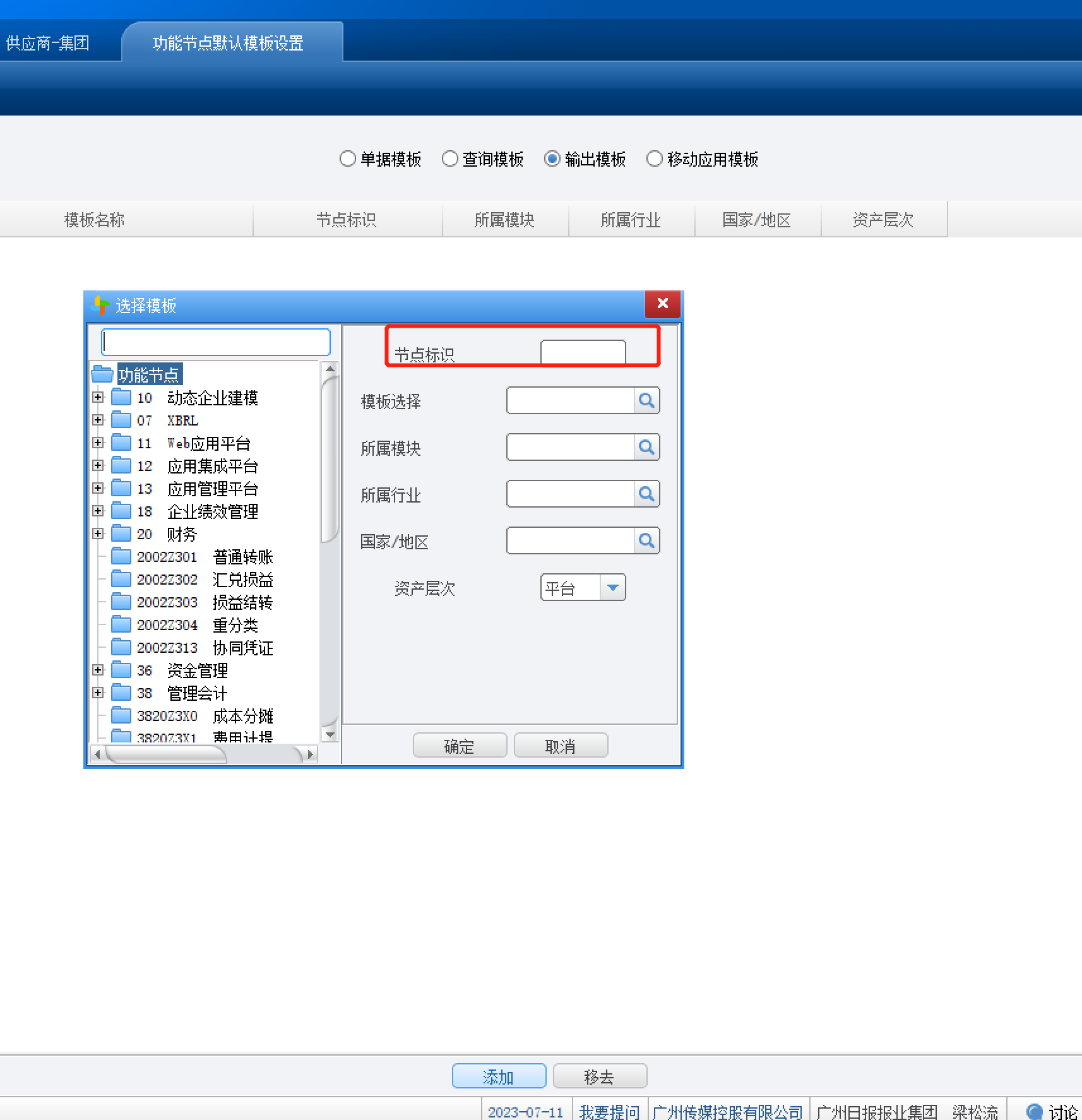The width and height of the screenshot is (1082, 1120).
Task: Expand the 20 财务 tree node
Action: (x=98, y=533)
